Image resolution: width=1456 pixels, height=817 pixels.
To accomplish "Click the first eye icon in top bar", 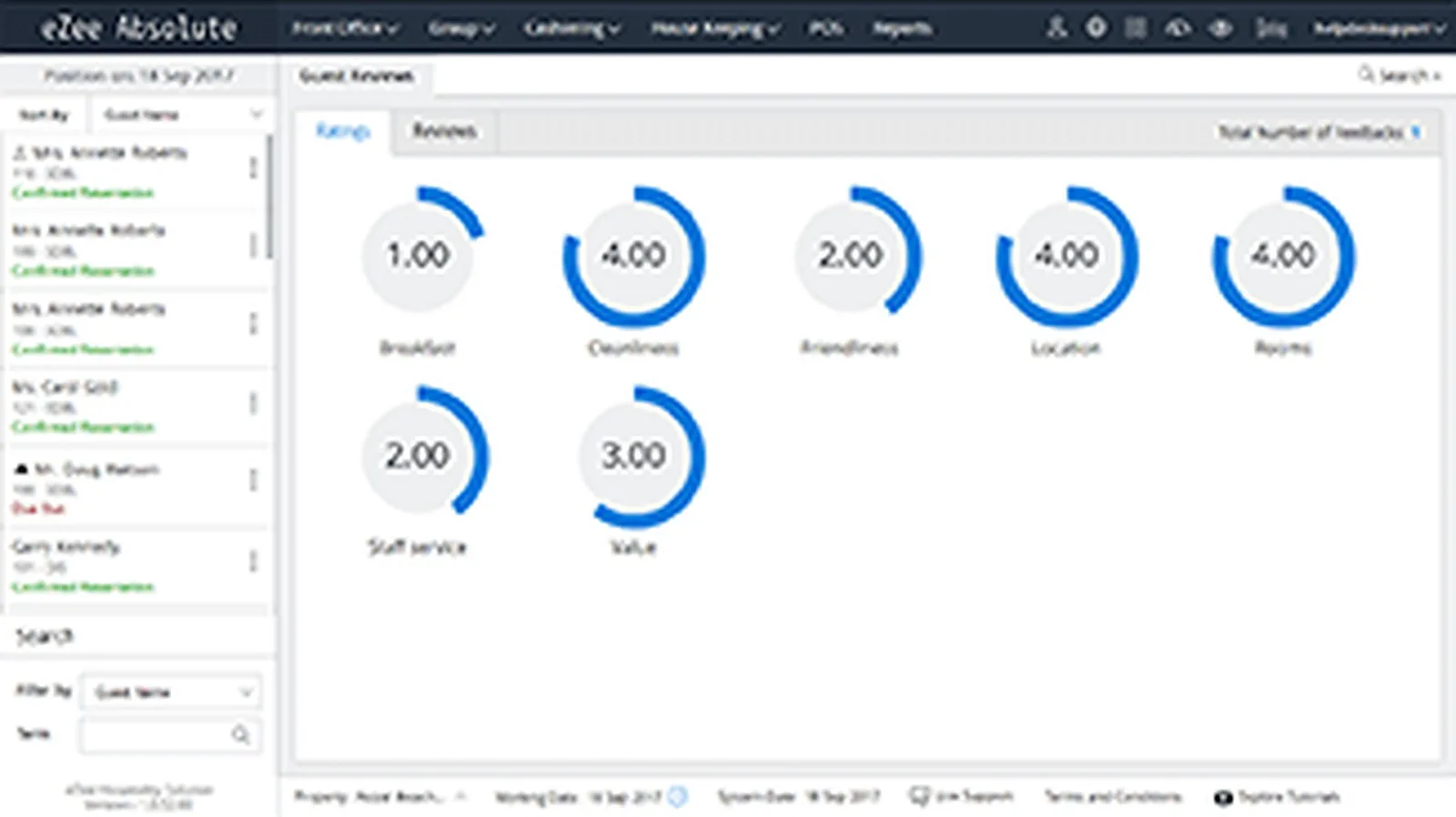I will pyautogui.click(x=1178, y=28).
